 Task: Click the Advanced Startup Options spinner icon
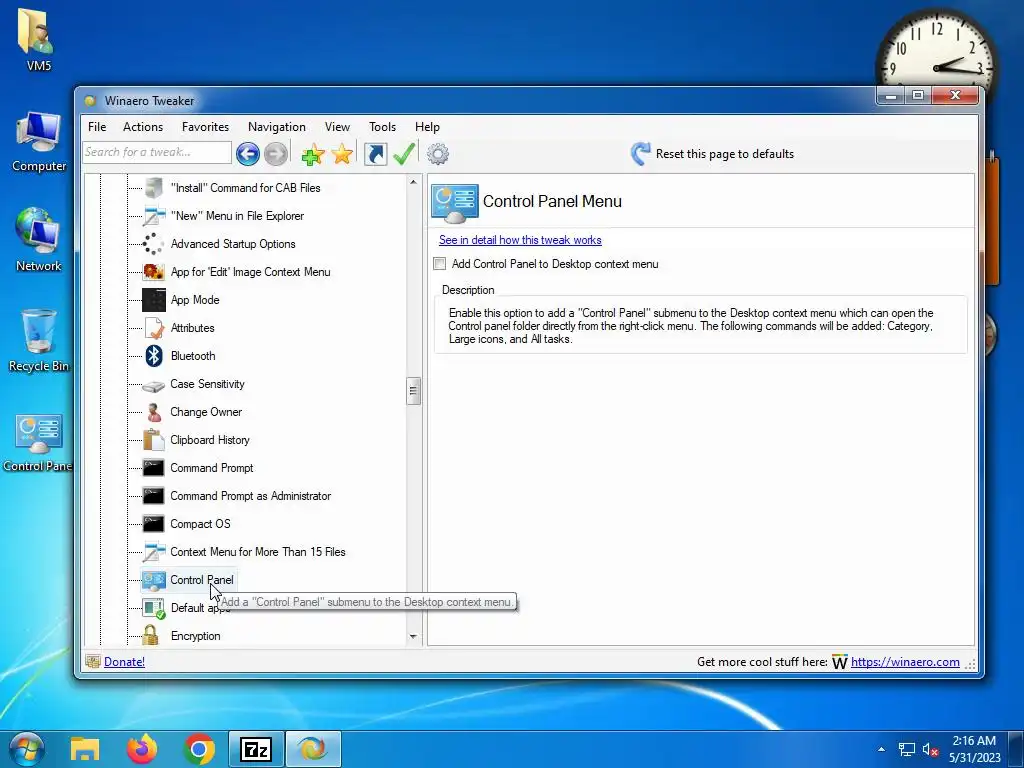click(x=153, y=244)
